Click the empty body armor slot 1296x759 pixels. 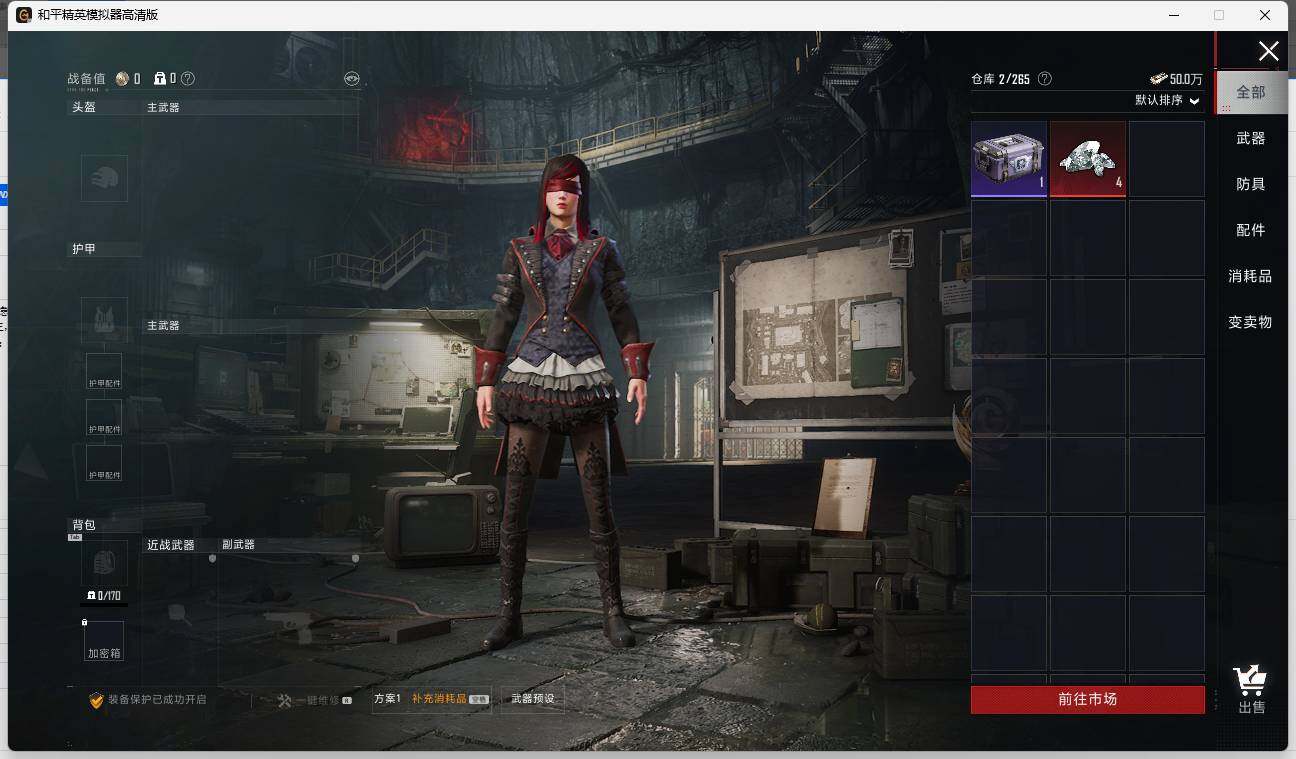tap(104, 320)
